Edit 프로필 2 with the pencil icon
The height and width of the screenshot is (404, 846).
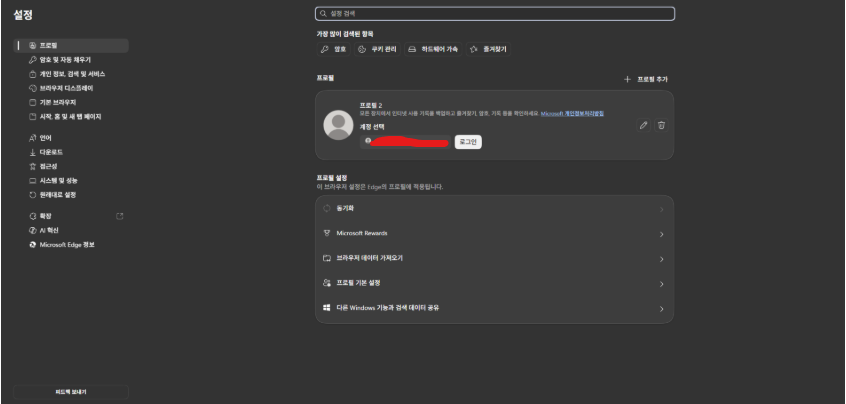[643, 125]
